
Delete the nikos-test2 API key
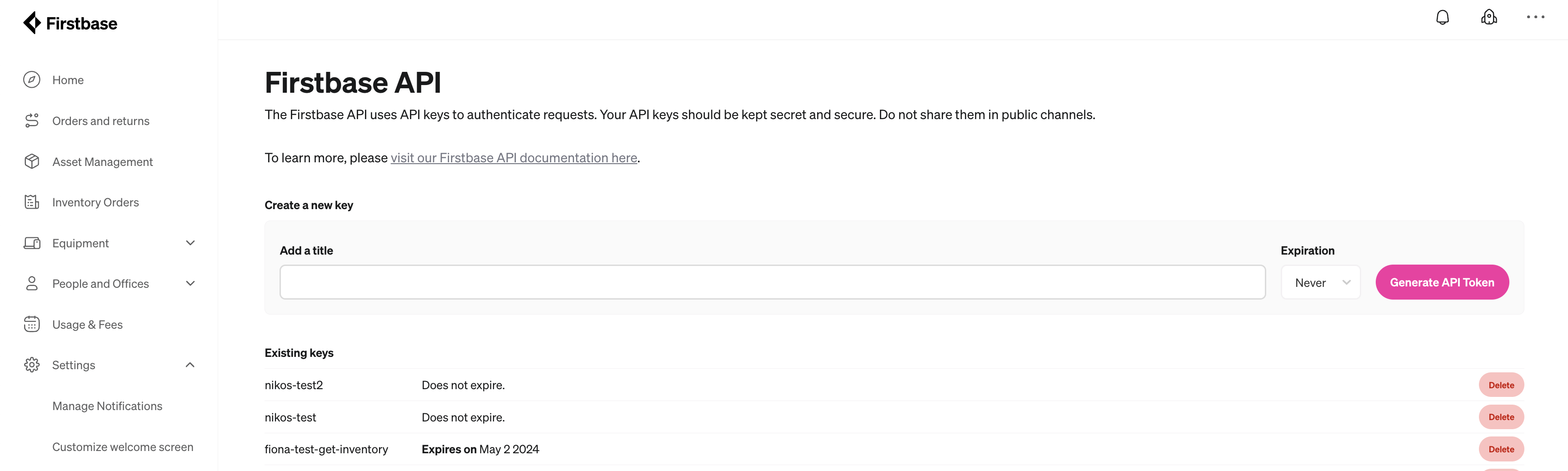(1501, 385)
